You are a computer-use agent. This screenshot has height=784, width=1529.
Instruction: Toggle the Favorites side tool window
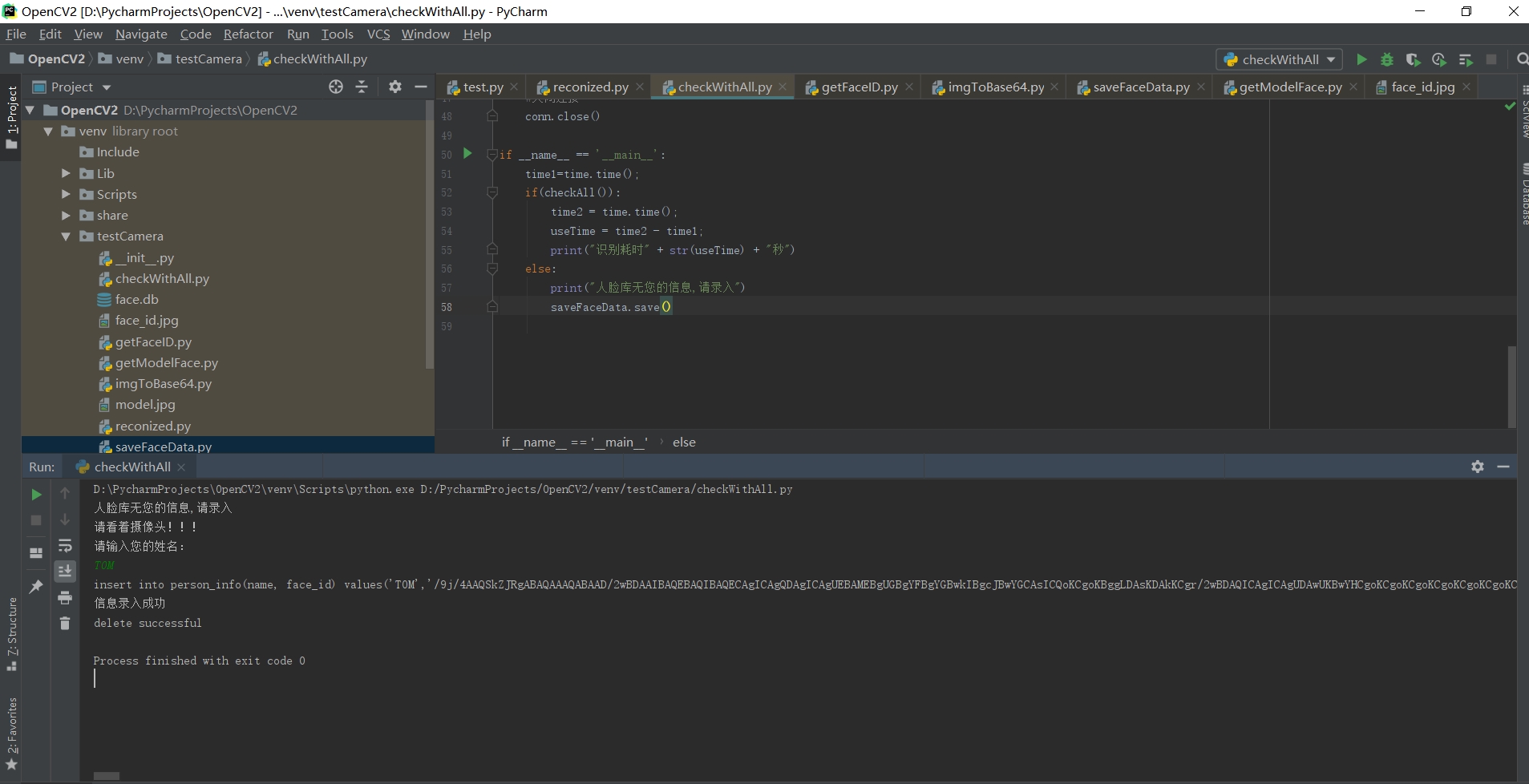(x=11, y=733)
